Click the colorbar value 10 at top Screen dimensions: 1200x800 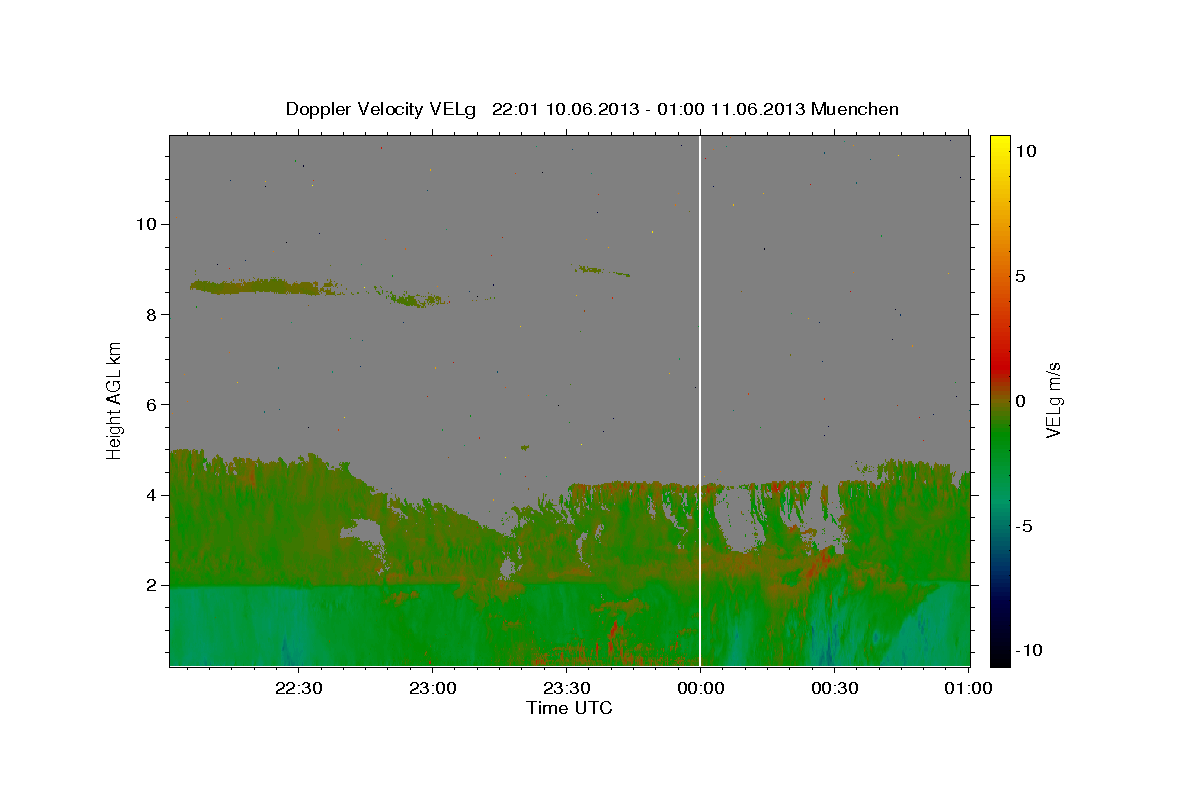pyautogui.click(x=1025, y=151)
